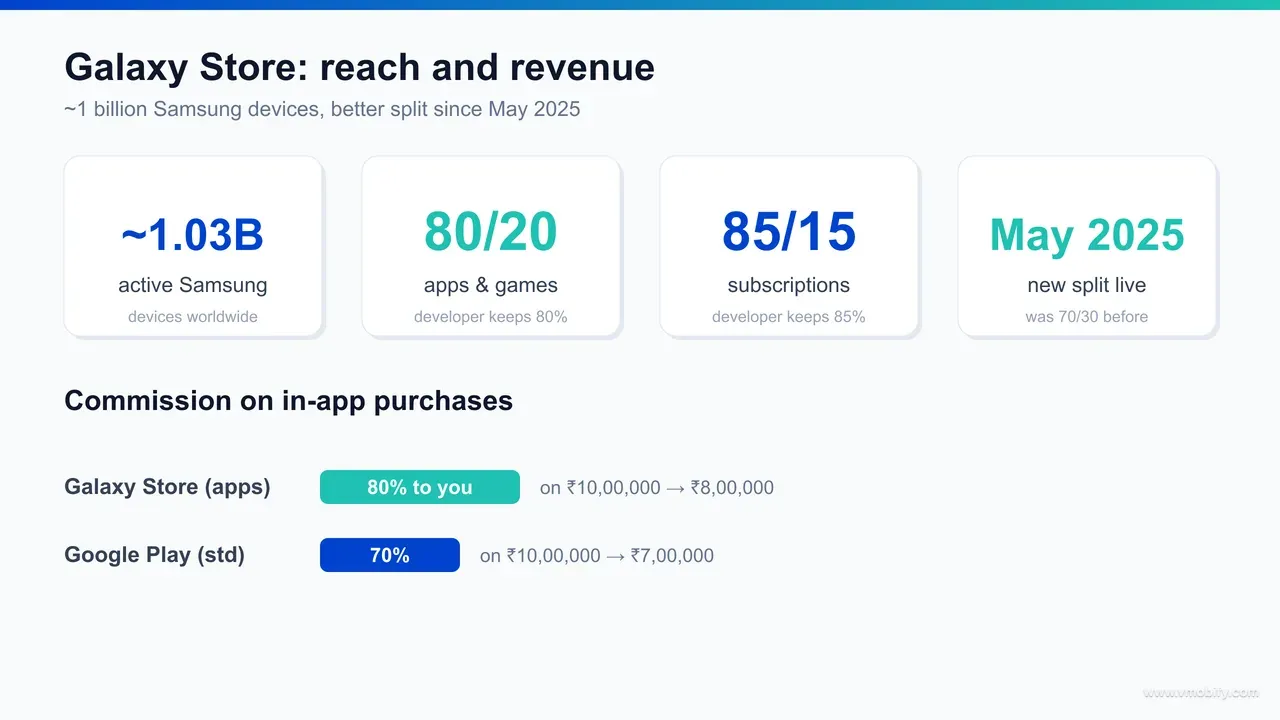The width and height of the screenshot is (1280, 720).
Task: Select the 'new split live' label
Action: pyautogui.click(x=1087, y=285)
